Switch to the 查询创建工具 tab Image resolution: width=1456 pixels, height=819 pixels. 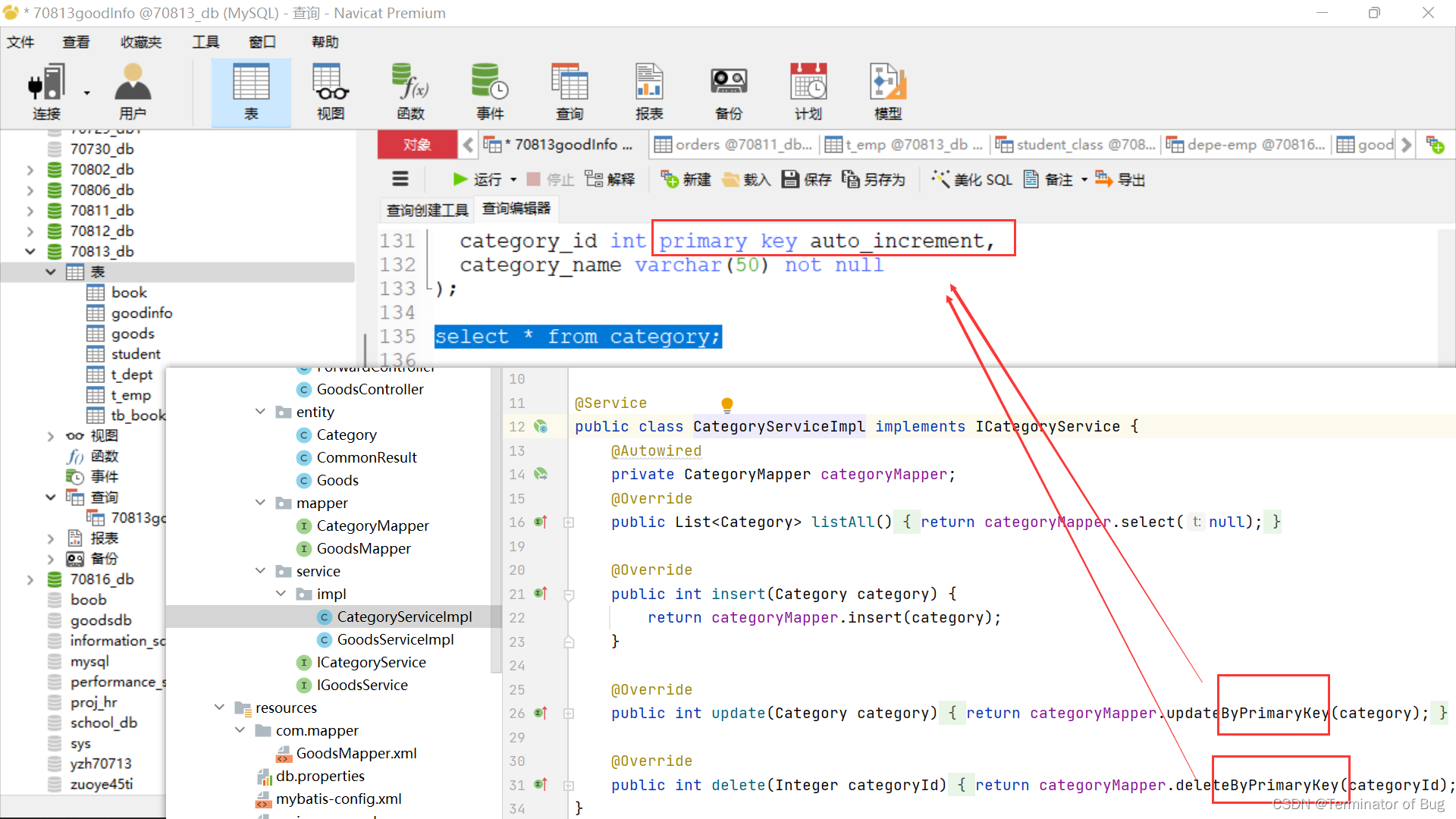427,209
